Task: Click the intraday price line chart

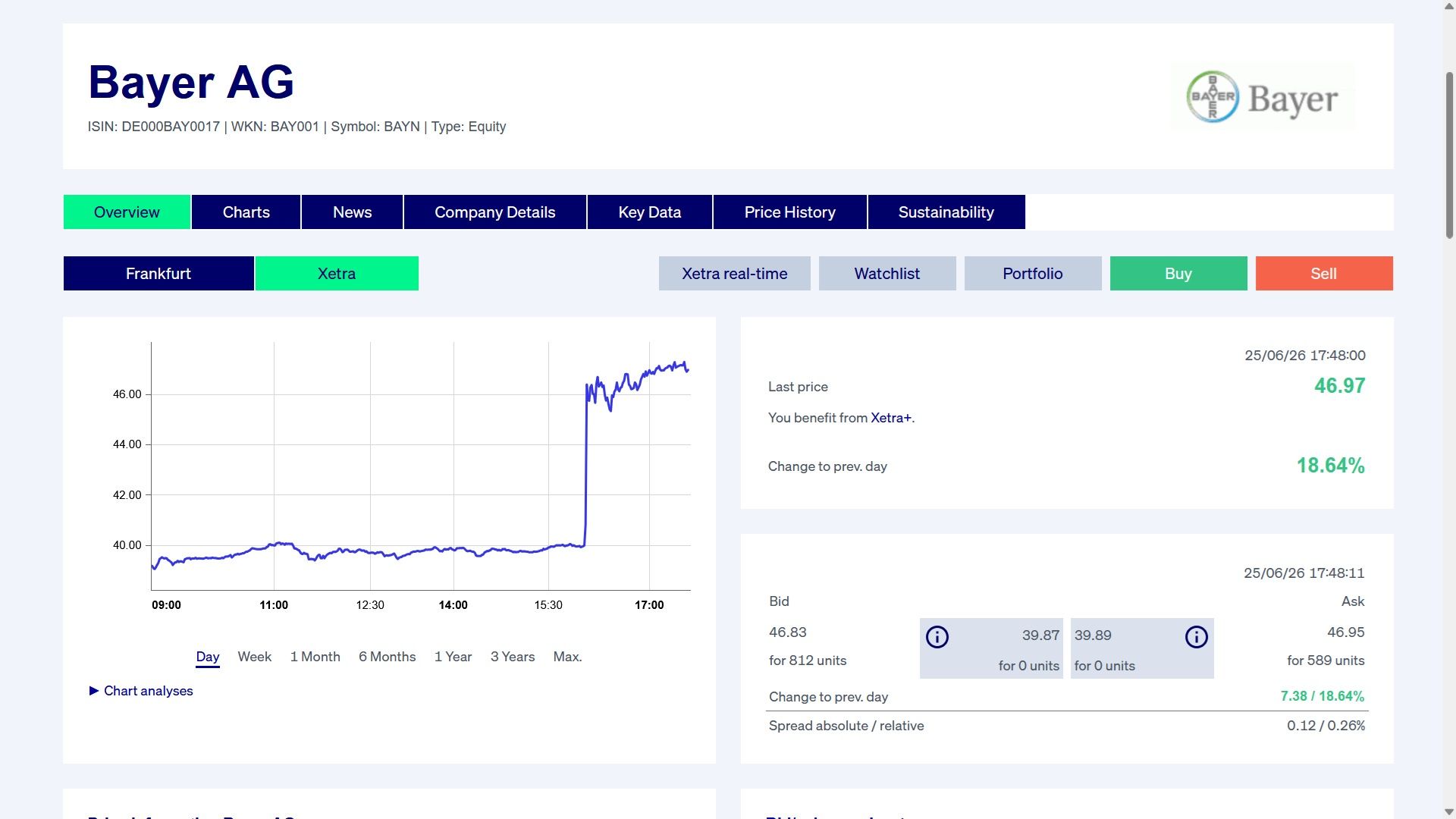Action: pyautogui.click(x=421, y=466)
